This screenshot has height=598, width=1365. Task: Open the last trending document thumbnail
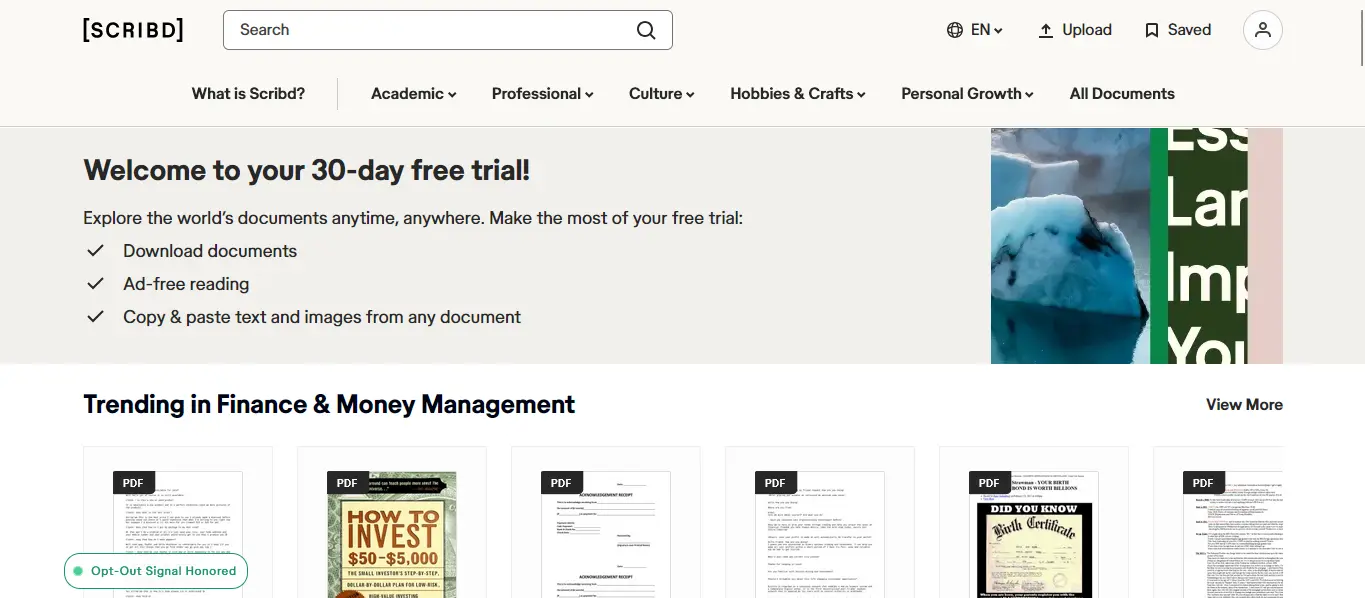[1233, 535]
